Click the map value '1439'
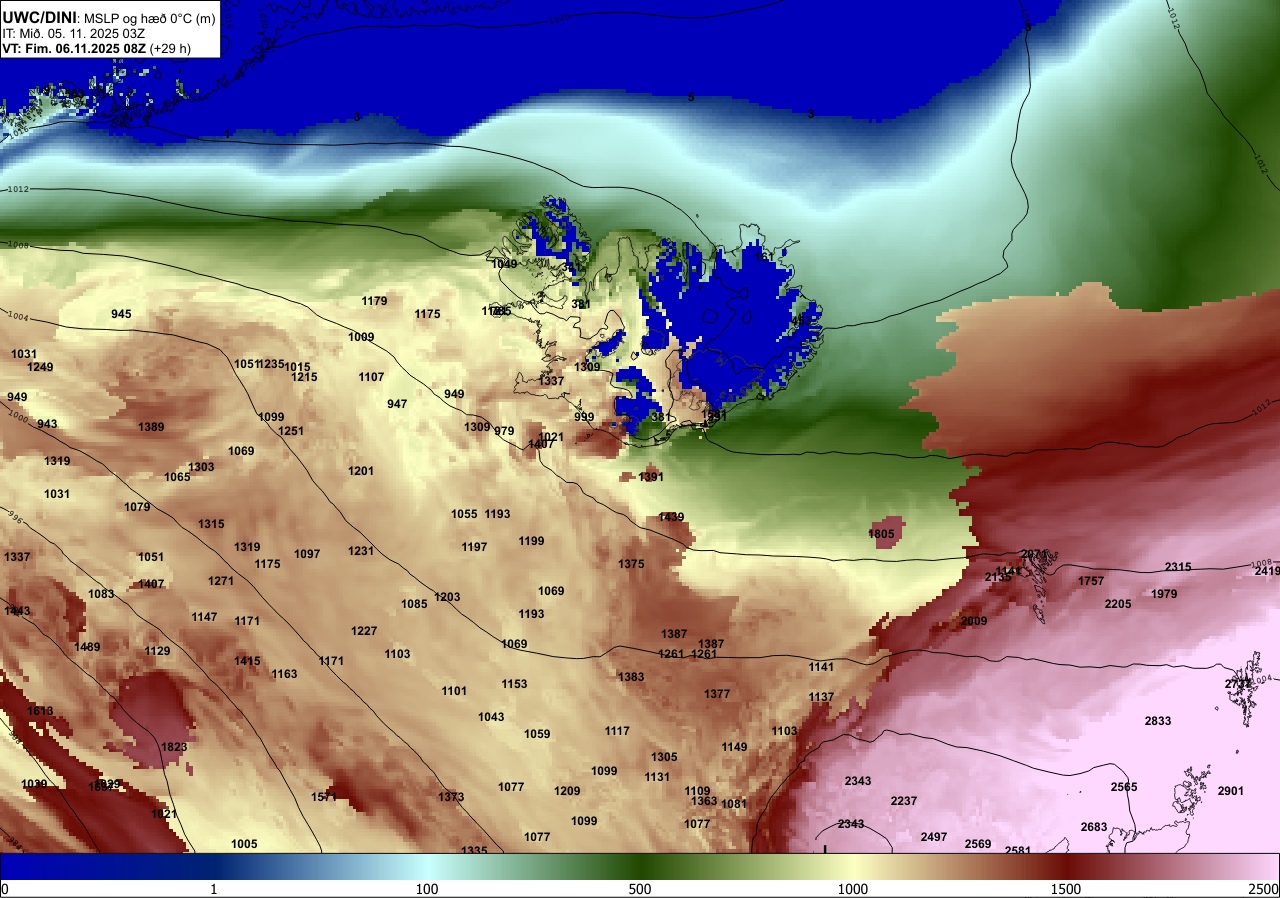The width and height of the screenshot is (1280, 898). click(671, 517)
